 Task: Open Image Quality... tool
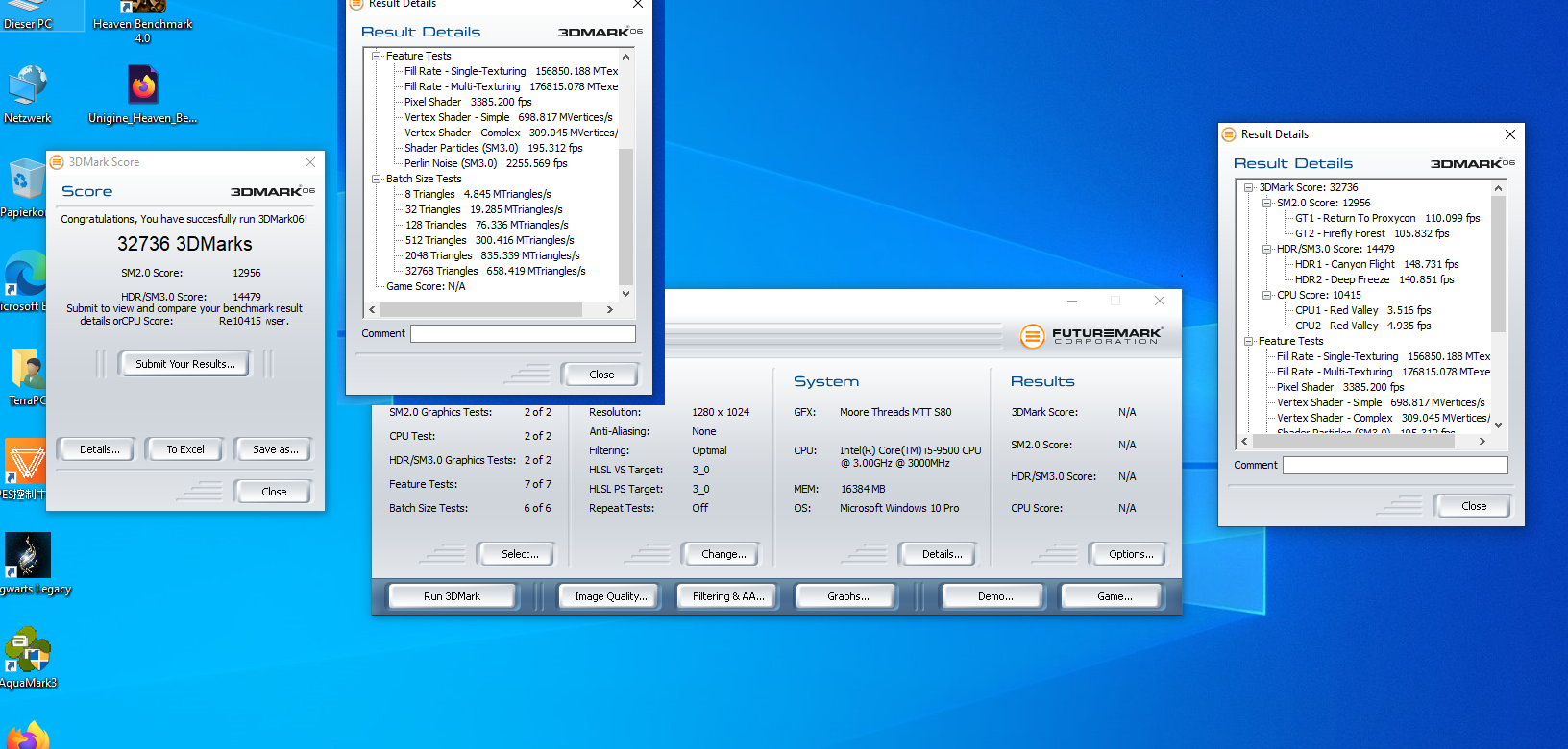[x=610, y=596]
